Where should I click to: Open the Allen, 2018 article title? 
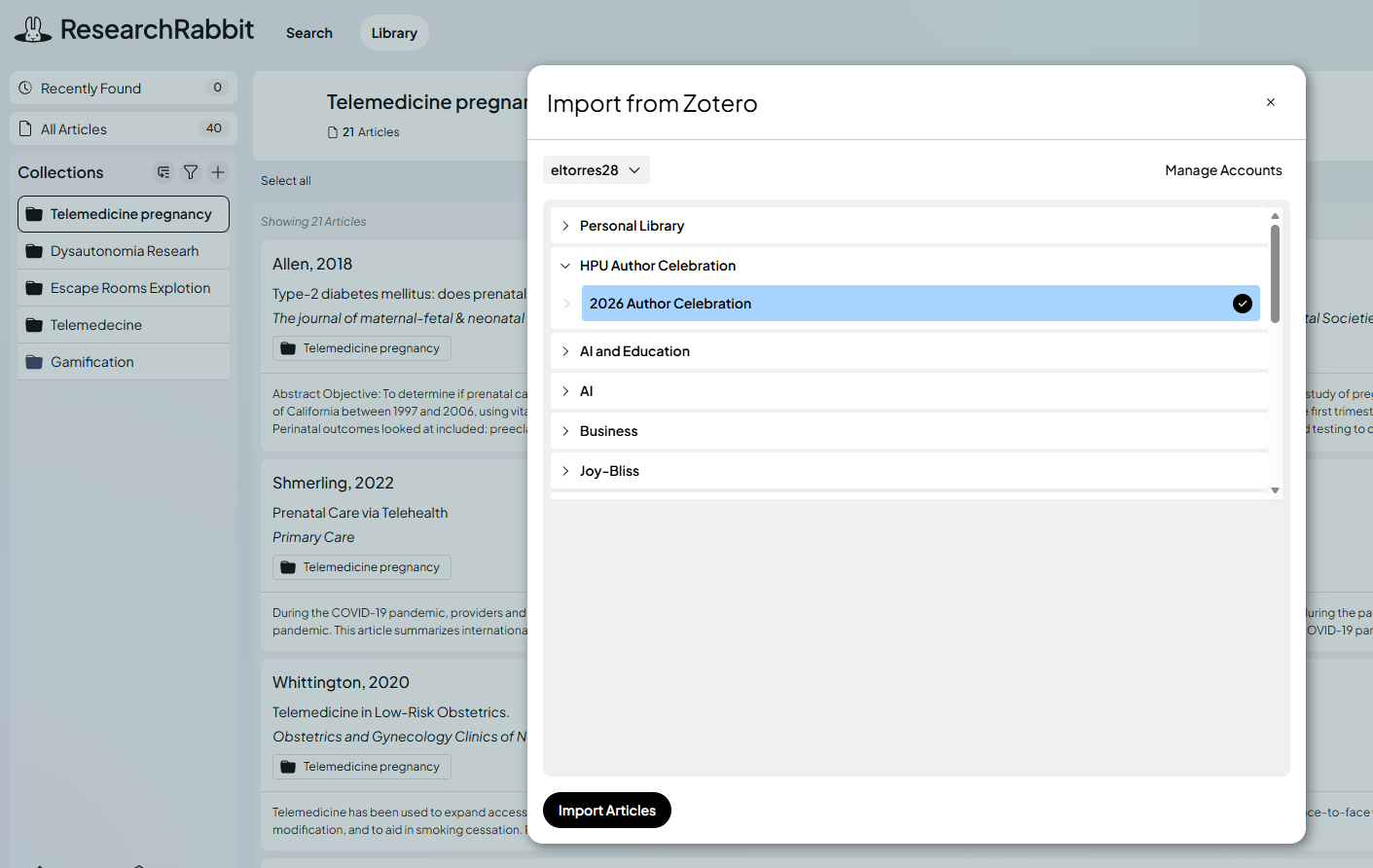pos(312,264)
